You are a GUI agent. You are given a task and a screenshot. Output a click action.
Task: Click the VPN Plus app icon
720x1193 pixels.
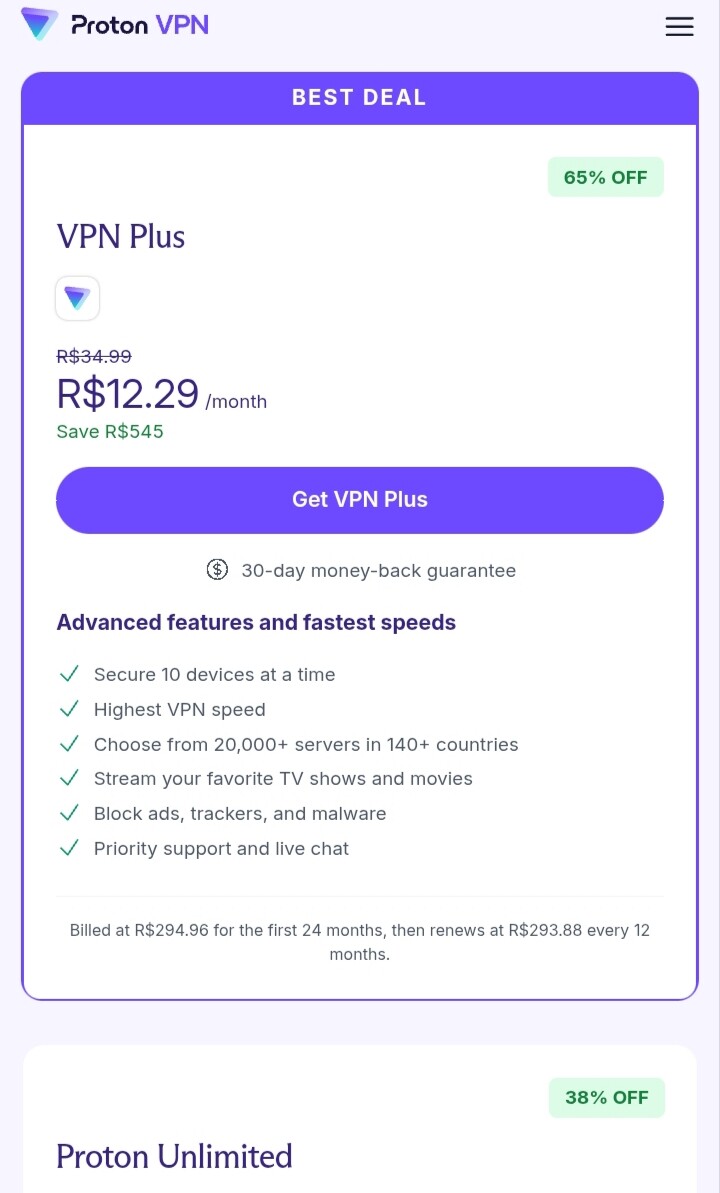click(78, 298)
